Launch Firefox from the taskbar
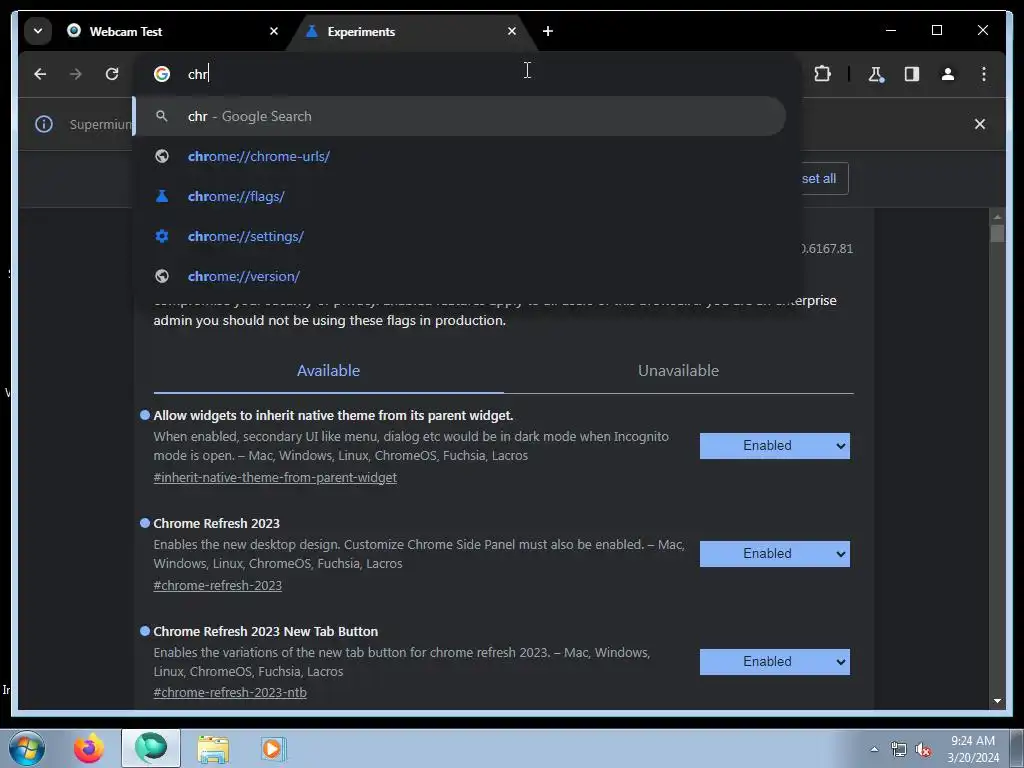Image resolution: width=1024 pixels, height=768 pixels. coord(89,748)
